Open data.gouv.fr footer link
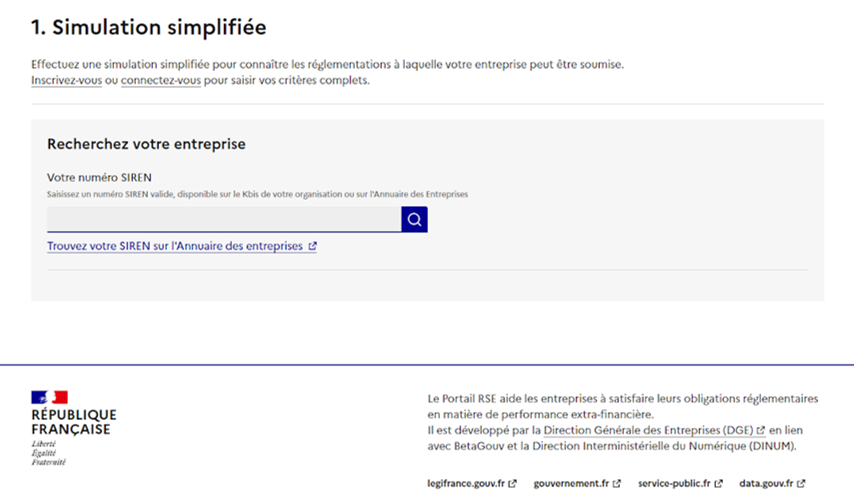 coord(766,483)
